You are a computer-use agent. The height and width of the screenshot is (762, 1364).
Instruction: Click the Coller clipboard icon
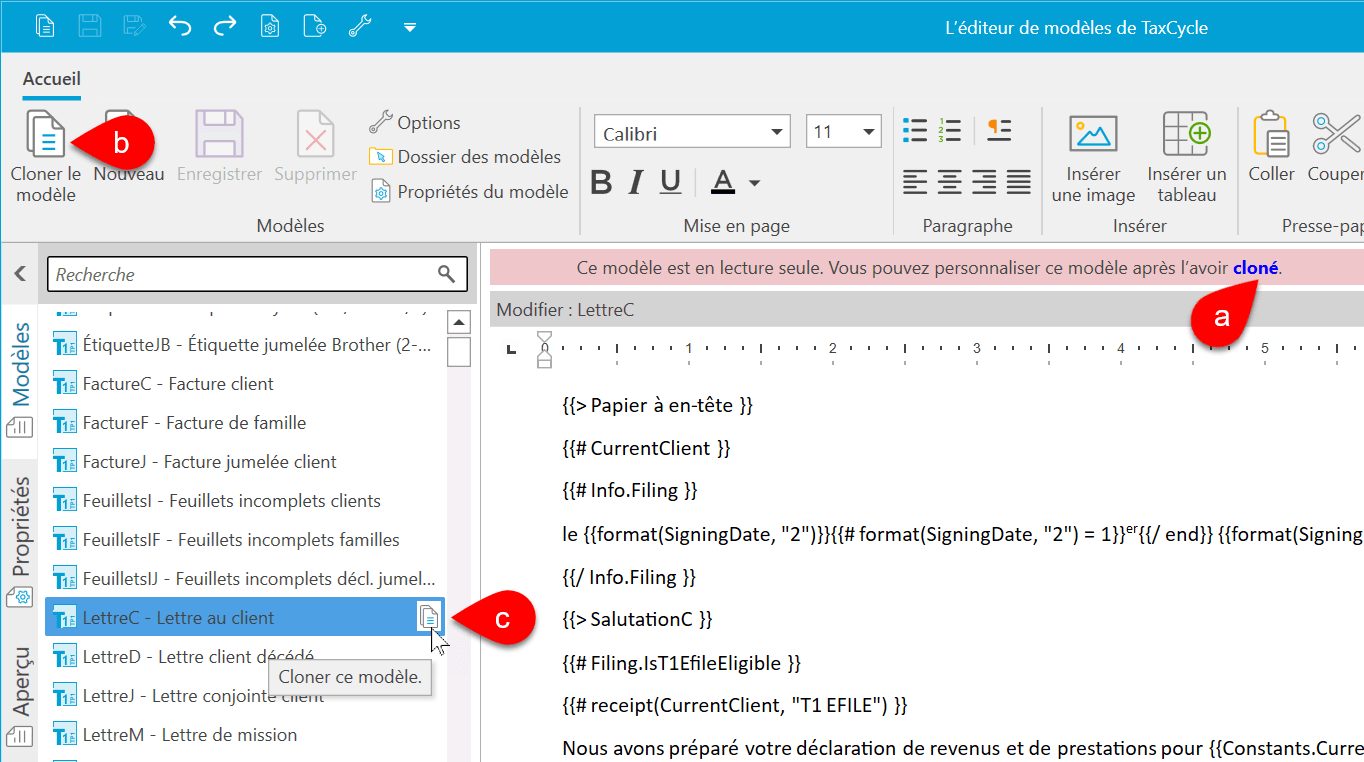pyautogui.click(x=1271, y=137)
